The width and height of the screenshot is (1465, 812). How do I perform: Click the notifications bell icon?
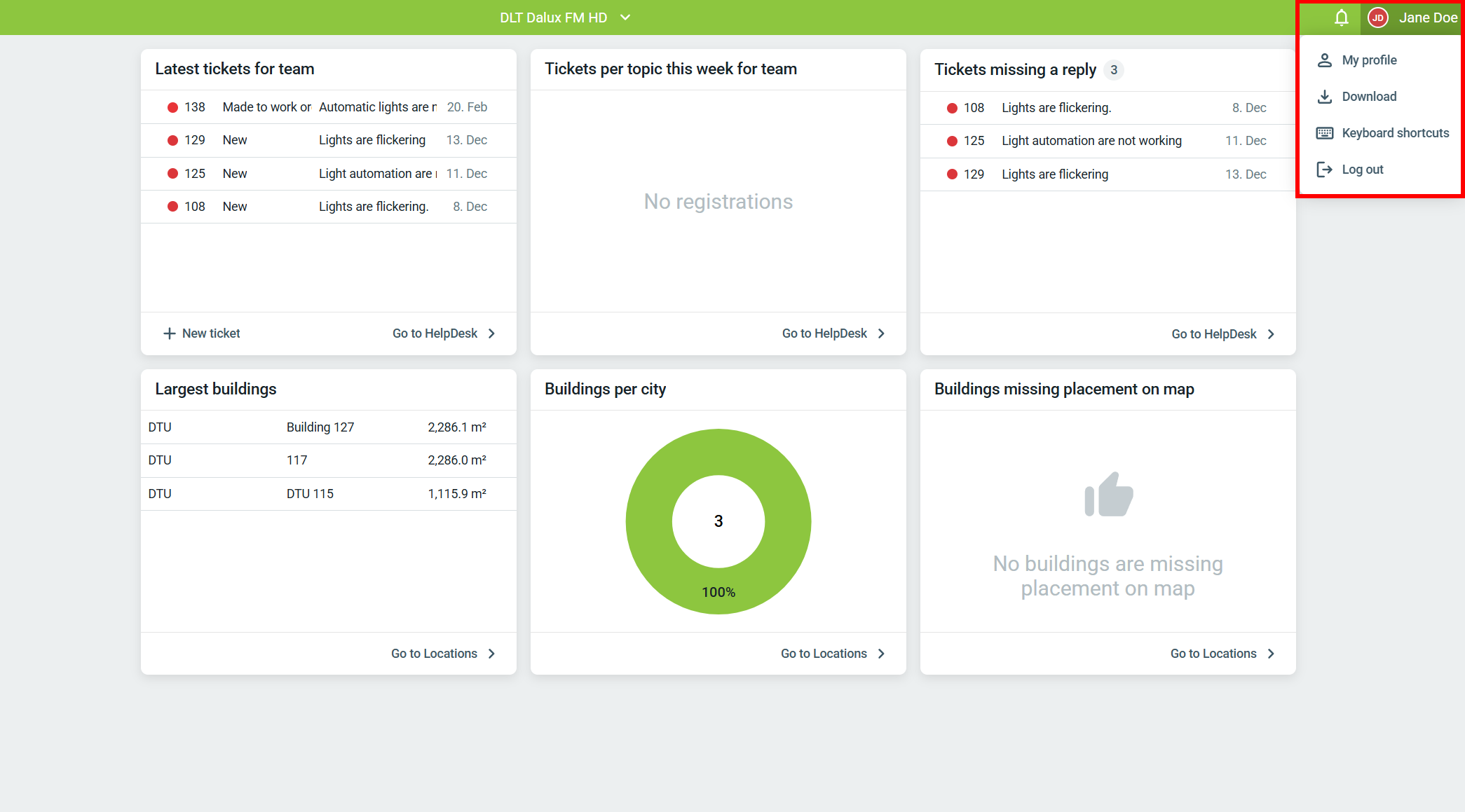point(1341,18)
